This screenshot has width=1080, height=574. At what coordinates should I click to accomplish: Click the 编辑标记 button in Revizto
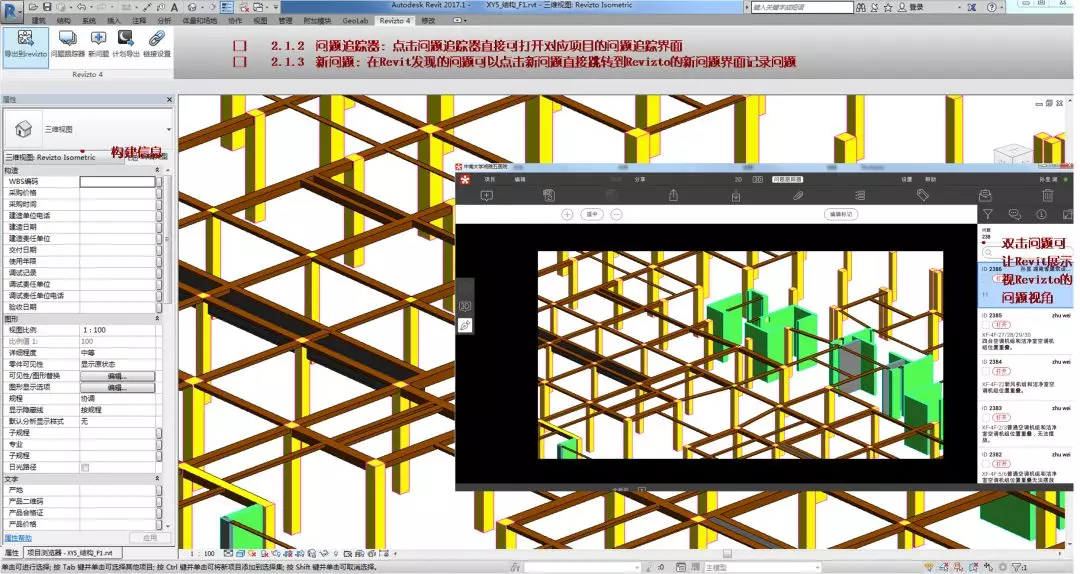click(840, 214)
